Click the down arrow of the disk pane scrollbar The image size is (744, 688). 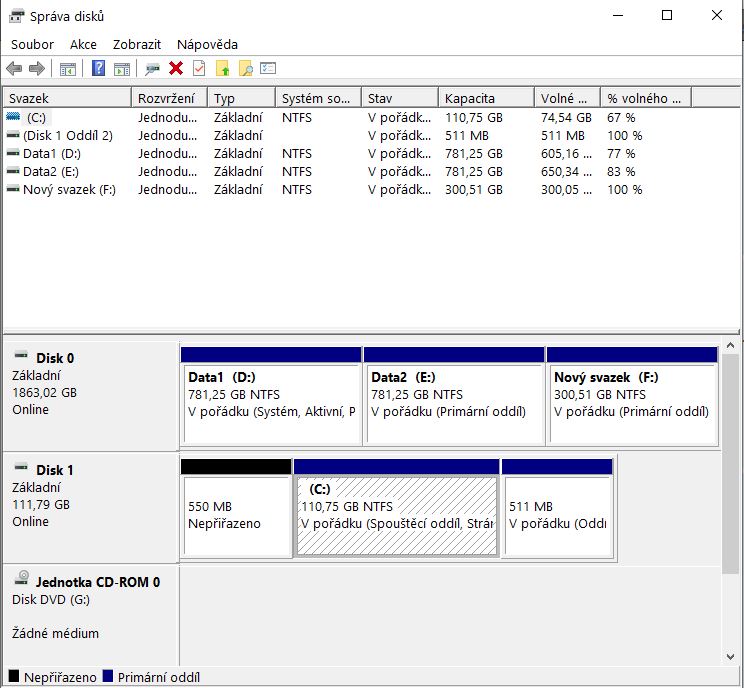click(731, 656)
